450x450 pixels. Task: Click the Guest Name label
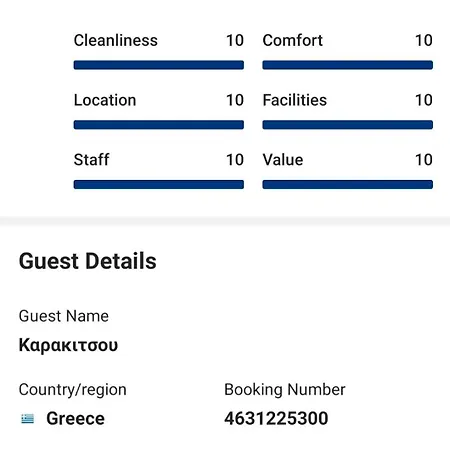64,316
